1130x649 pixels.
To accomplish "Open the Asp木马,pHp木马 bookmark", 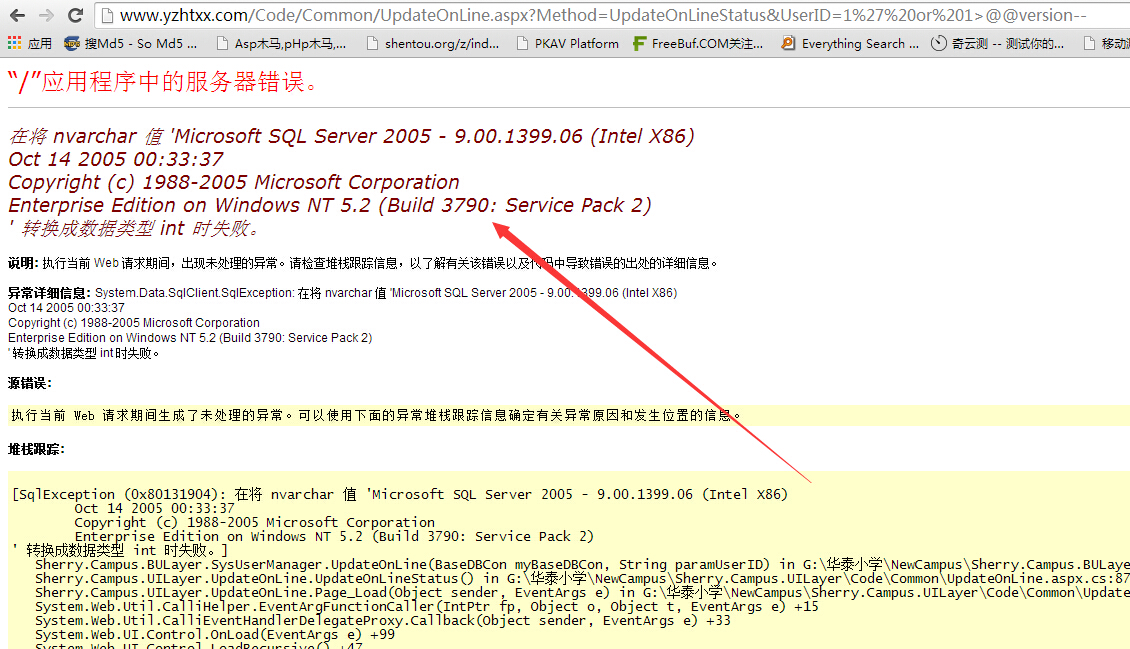I will tap(281, 44).
